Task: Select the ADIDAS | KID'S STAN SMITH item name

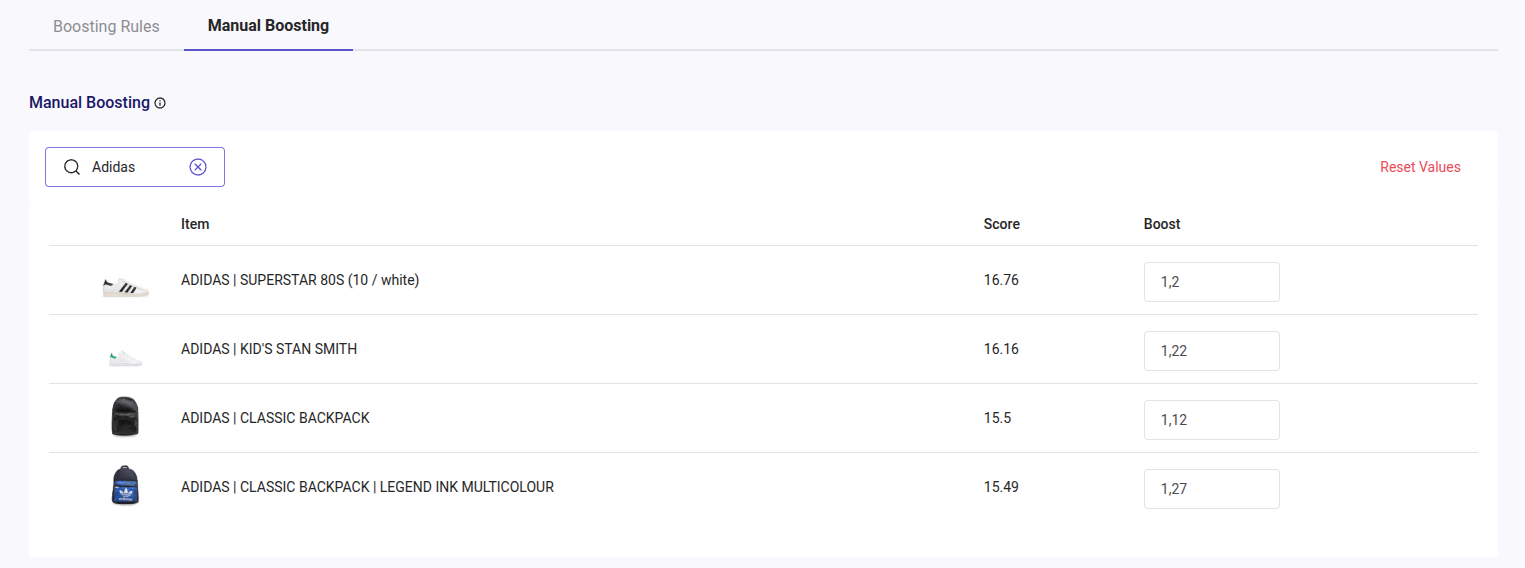Action: 269,349
